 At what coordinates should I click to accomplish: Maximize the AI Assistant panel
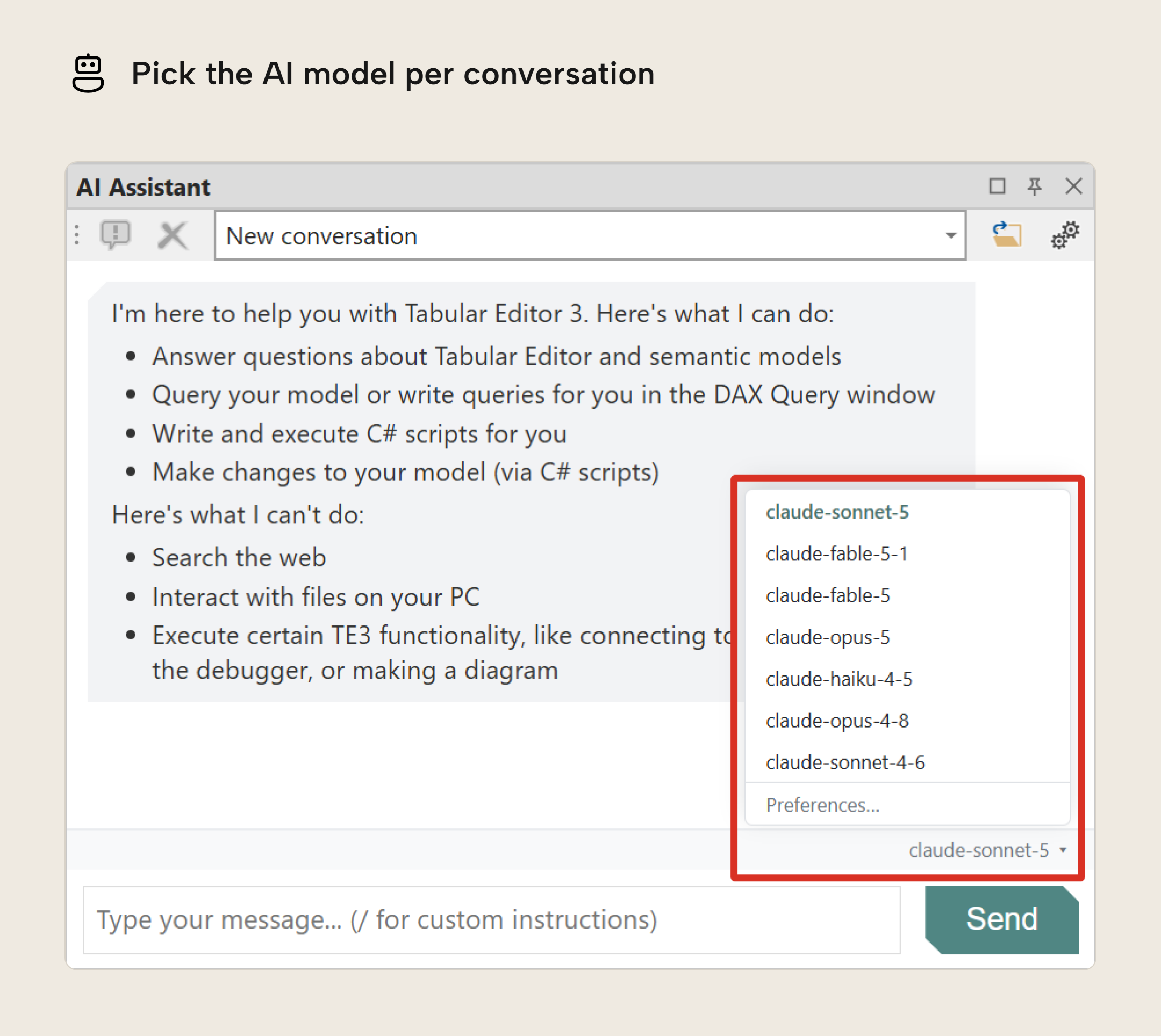[x=997, y=186]
